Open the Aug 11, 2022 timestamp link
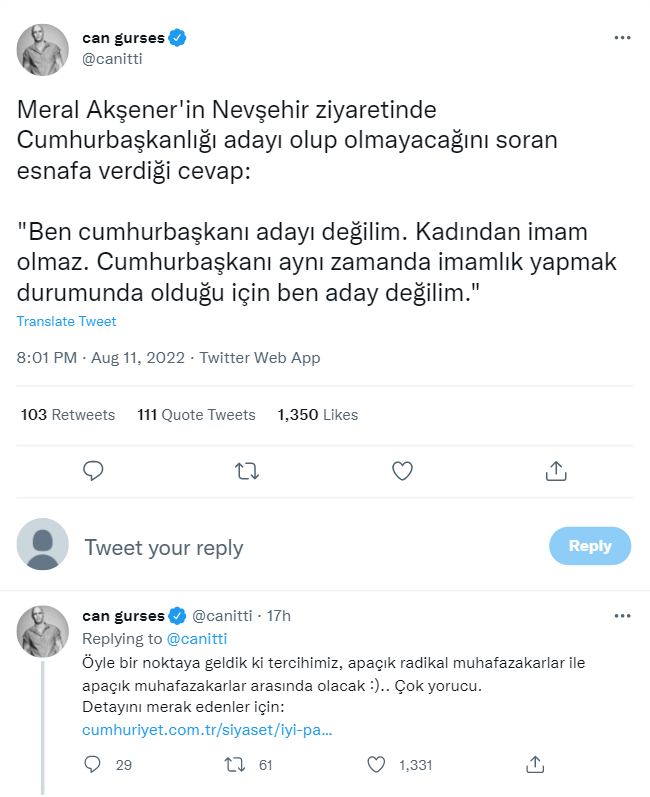650x797 pixels. pyautogui.click(x=139, y=358)
